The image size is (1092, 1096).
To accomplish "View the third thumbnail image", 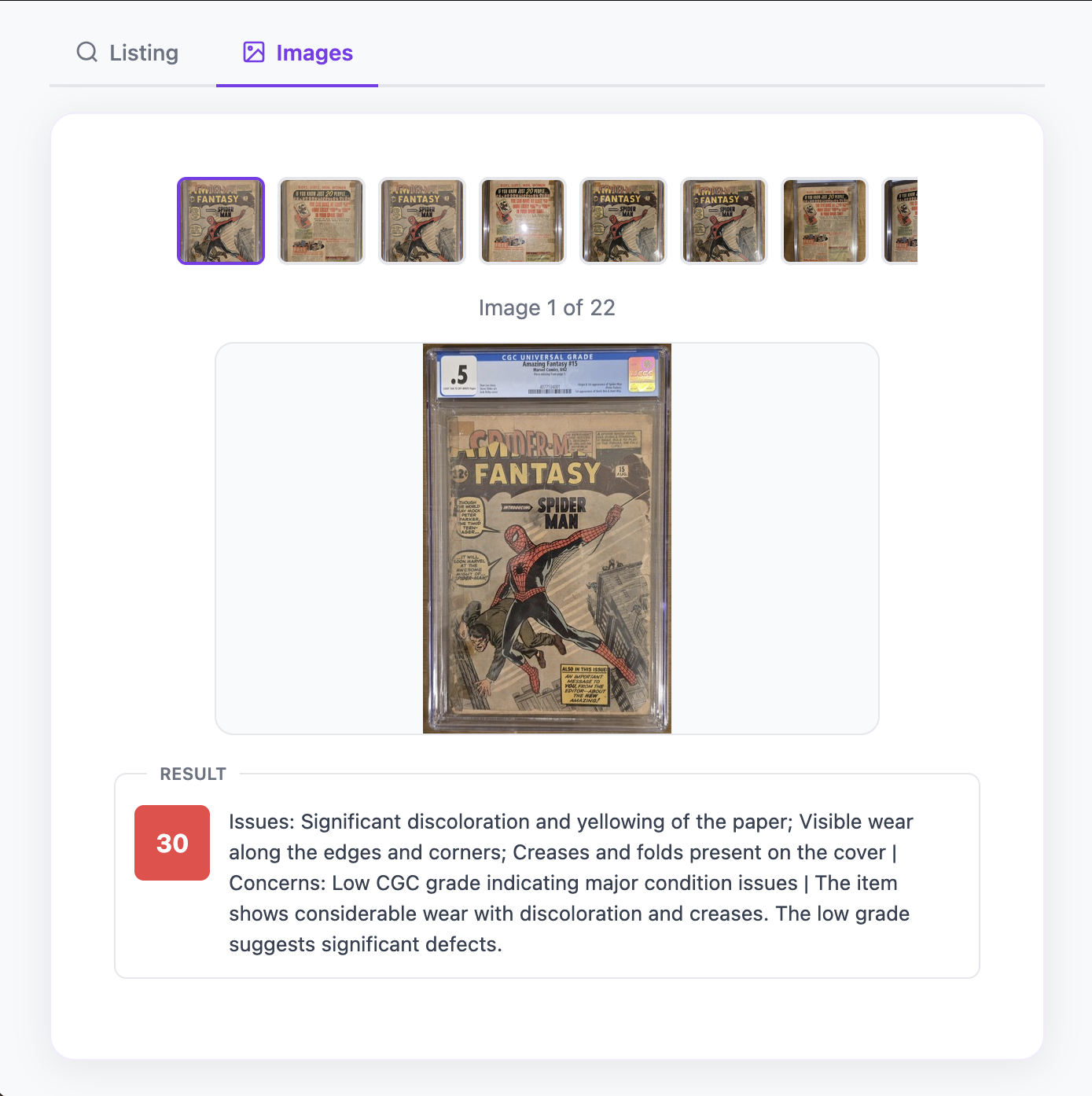I will [422, 221].
